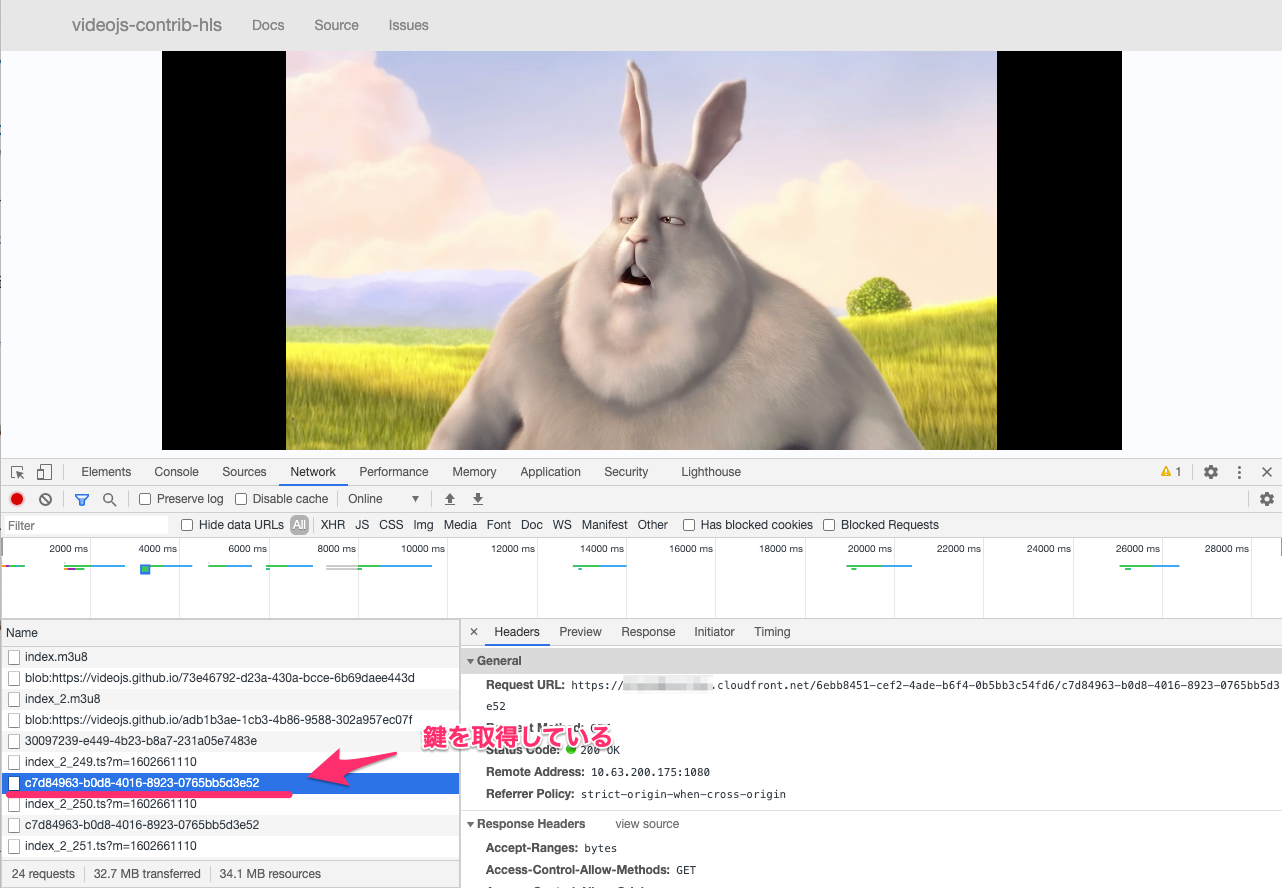Open the Console tab
Image resolution: width=1282 pixels, height=888 pixels.
176,472
